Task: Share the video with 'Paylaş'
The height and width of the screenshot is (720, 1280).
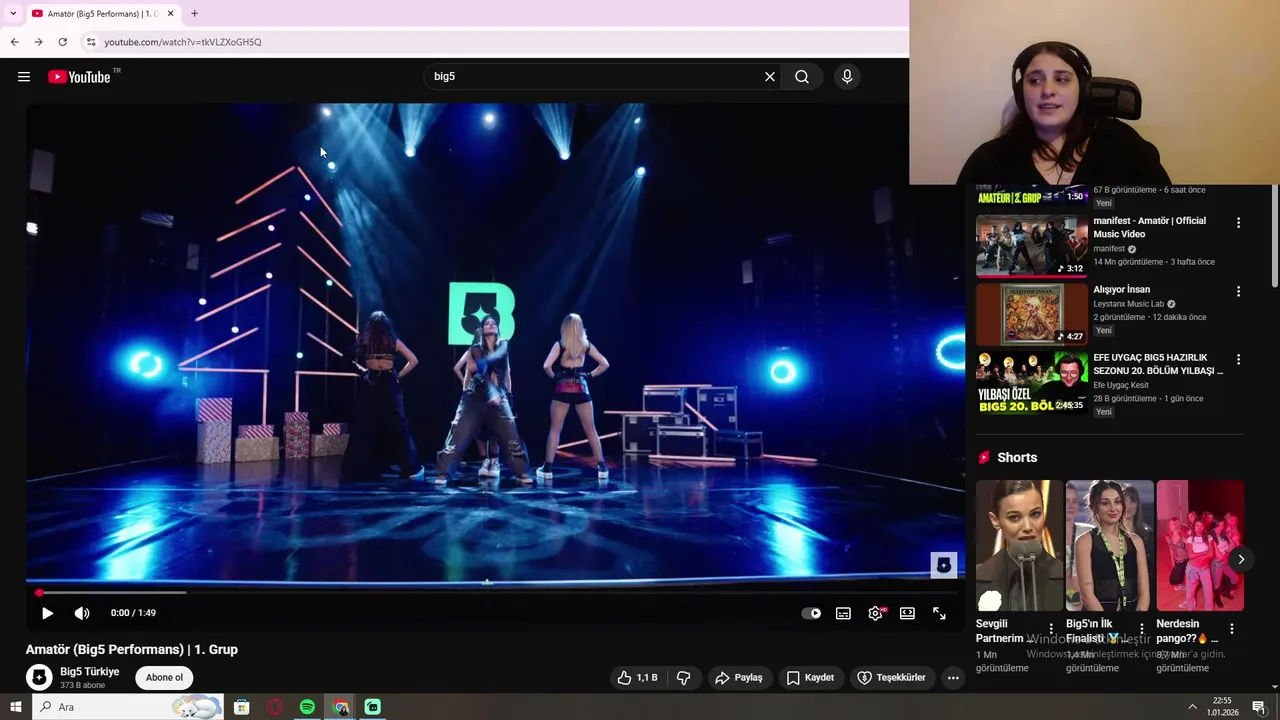Action: 738,677
